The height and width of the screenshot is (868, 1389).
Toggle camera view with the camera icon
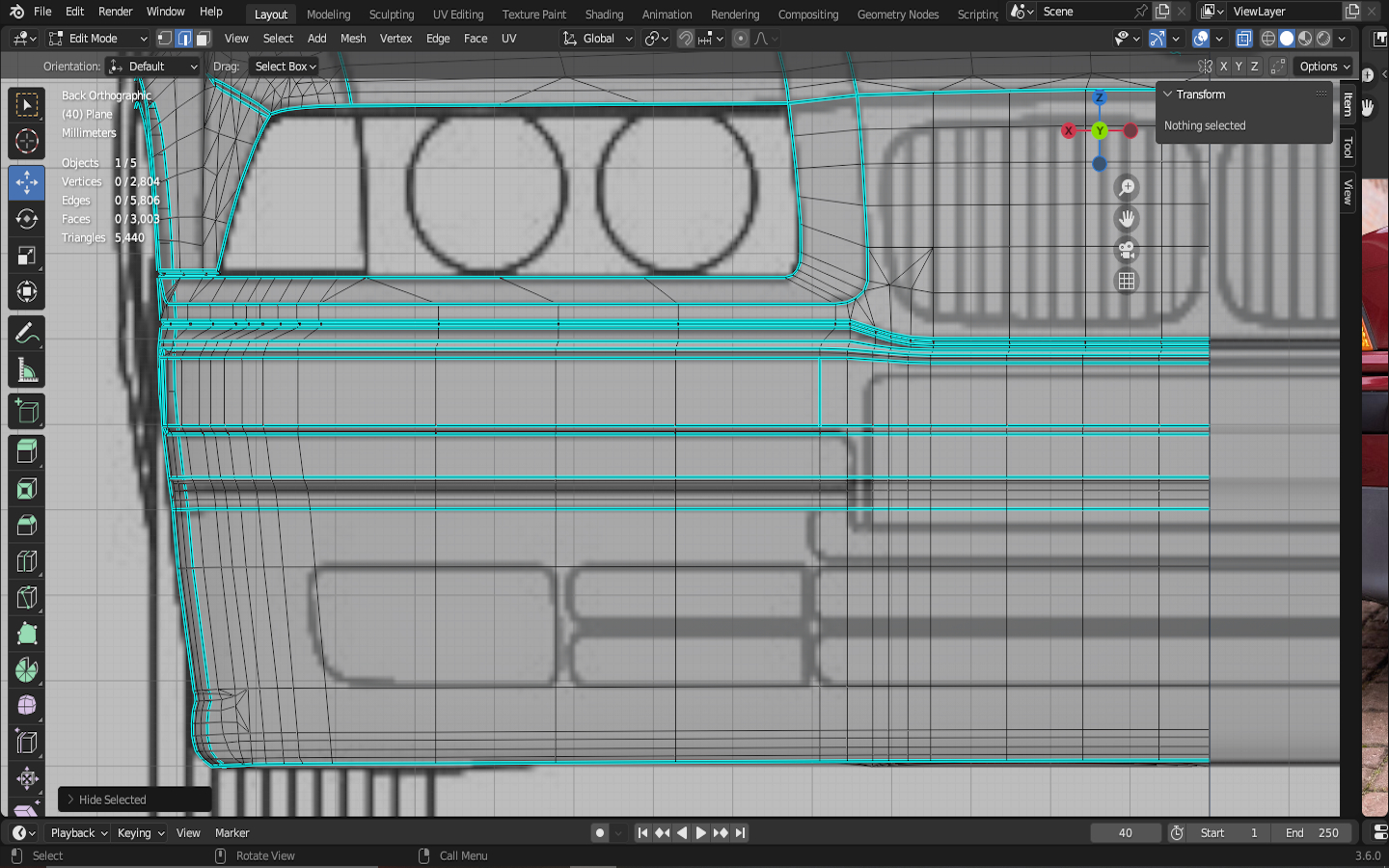[1126, 250]
